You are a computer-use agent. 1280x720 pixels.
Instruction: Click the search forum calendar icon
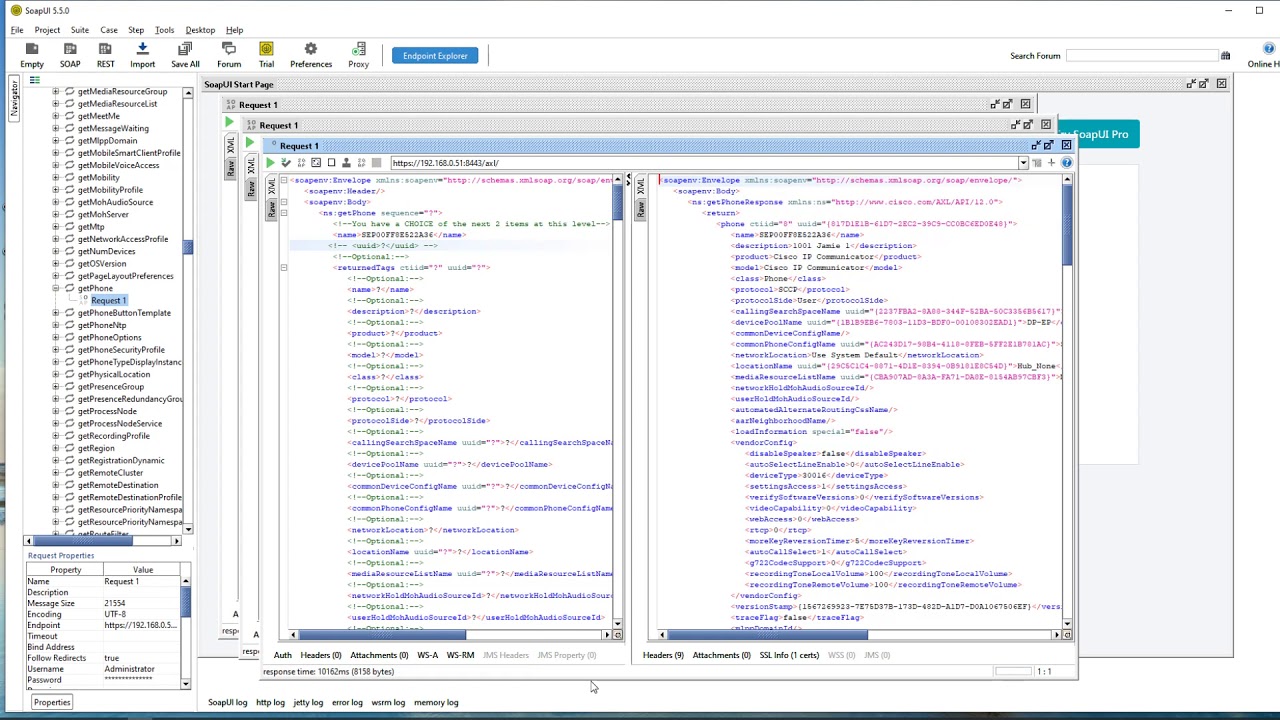(x=1225, y=56)
